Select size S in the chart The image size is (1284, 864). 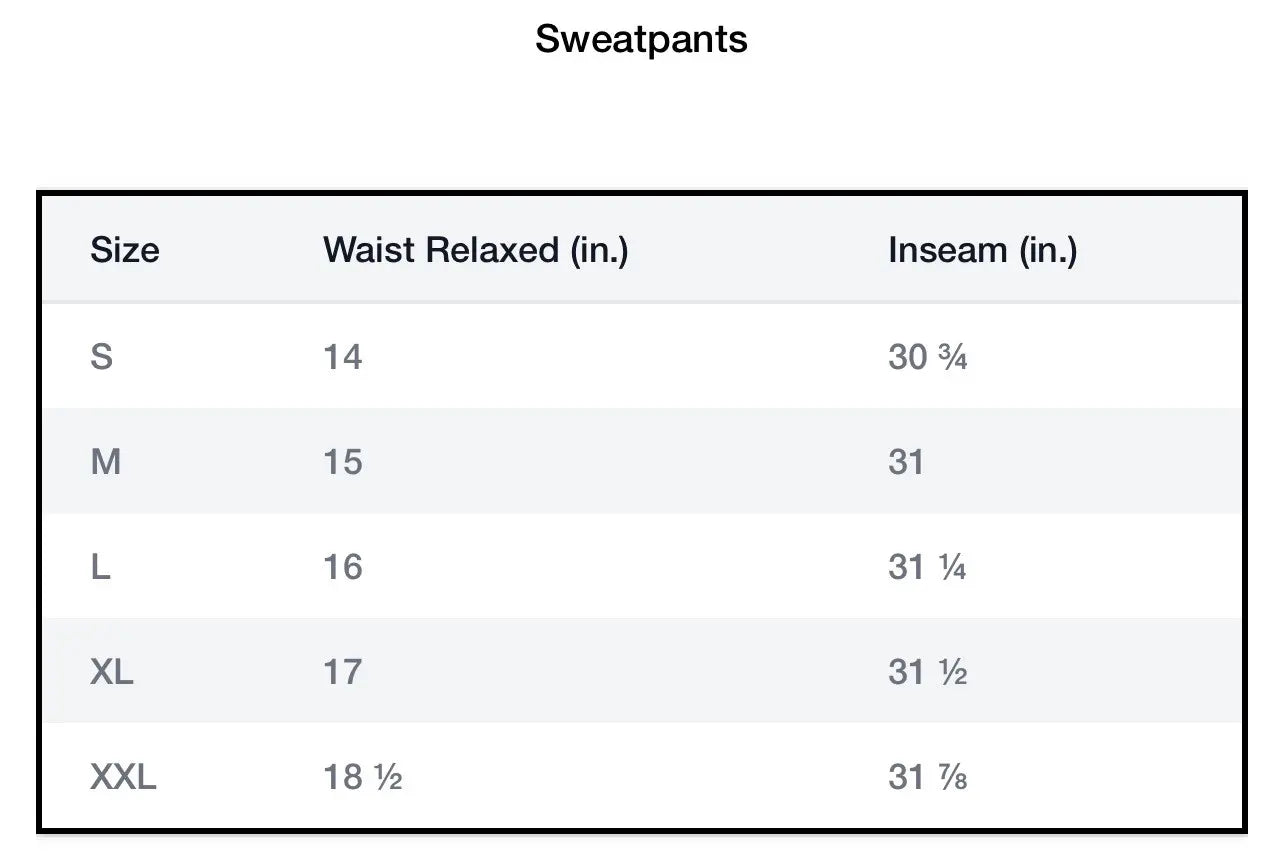(101, 357)
